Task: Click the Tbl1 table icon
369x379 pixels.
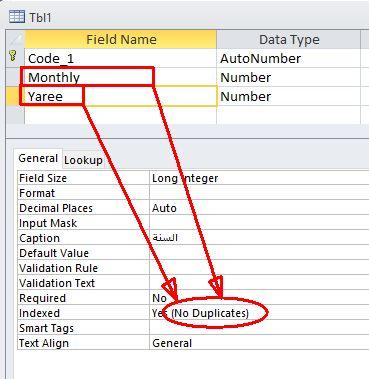Action: pyautogui.click(x=17, y=17)
